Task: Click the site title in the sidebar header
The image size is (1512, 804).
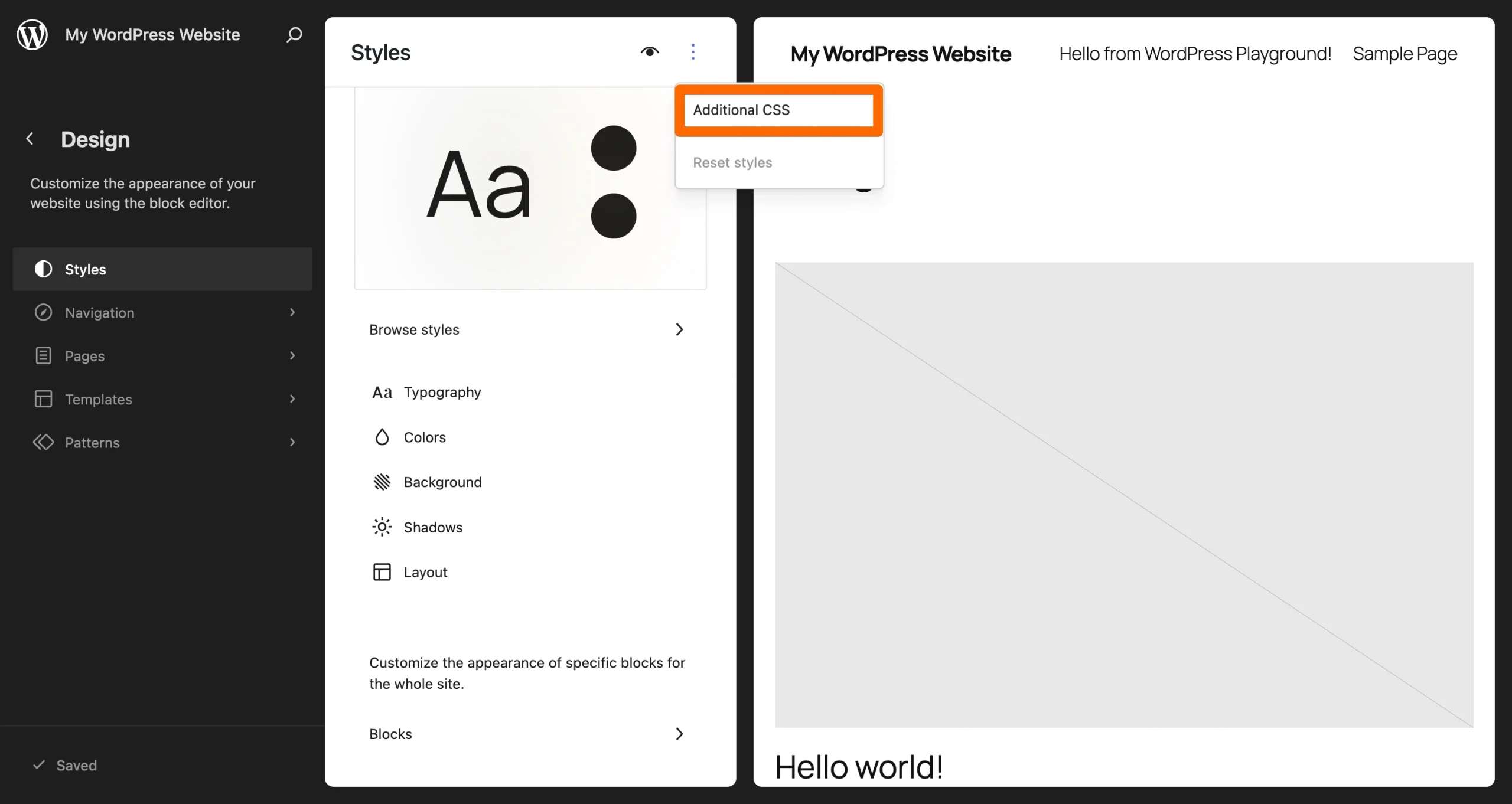Action: click(x=152, y=34)
